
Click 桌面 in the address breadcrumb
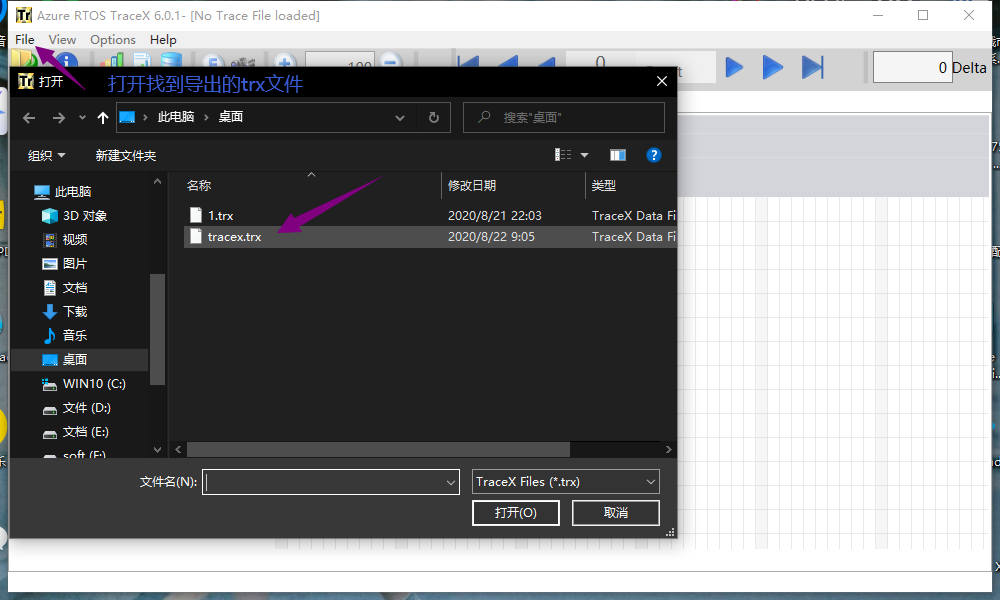pos(230,117)
